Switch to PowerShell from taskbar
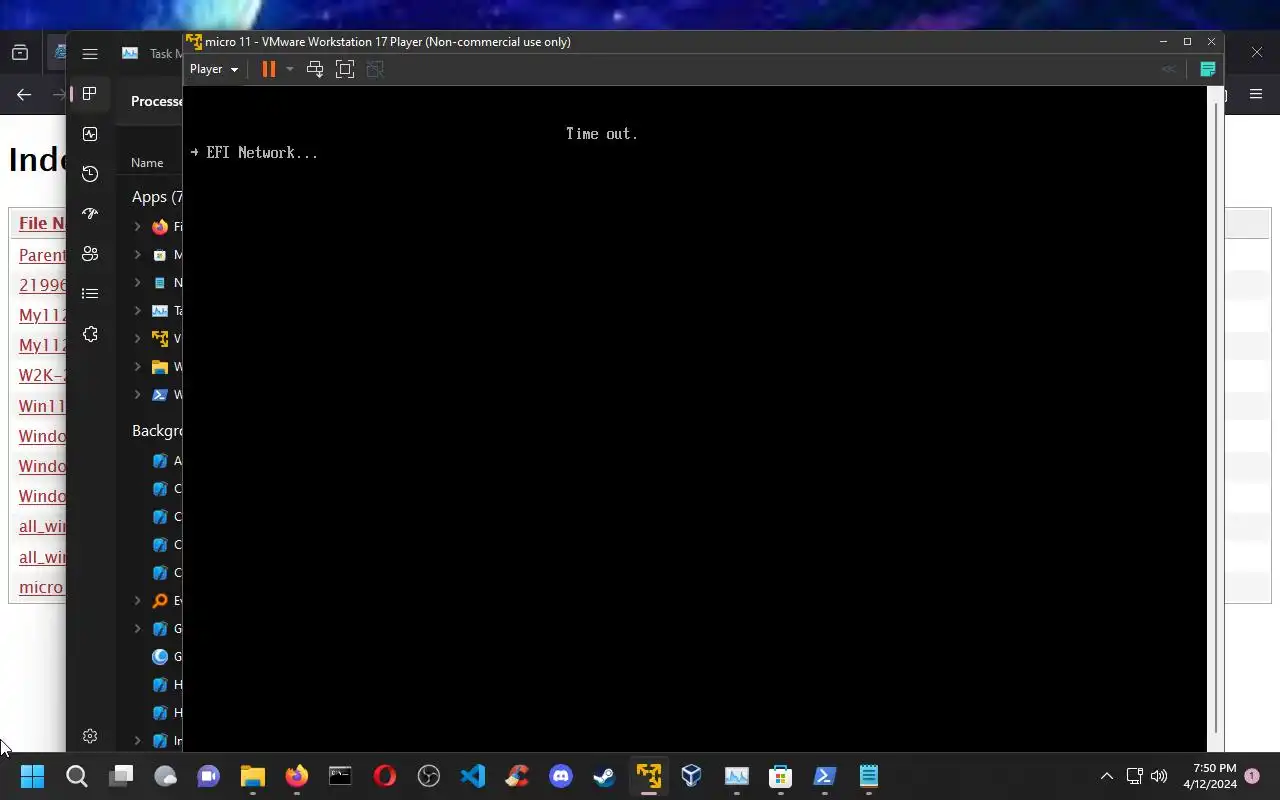Viewport: 1280px width, 800px height. (825, 776)
